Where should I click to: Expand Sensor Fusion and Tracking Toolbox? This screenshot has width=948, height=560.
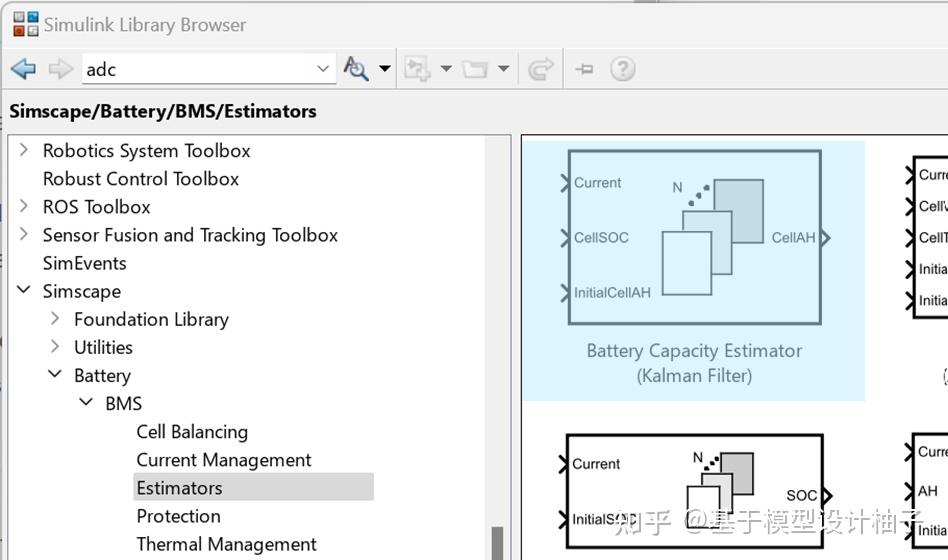tap(24, 233)
